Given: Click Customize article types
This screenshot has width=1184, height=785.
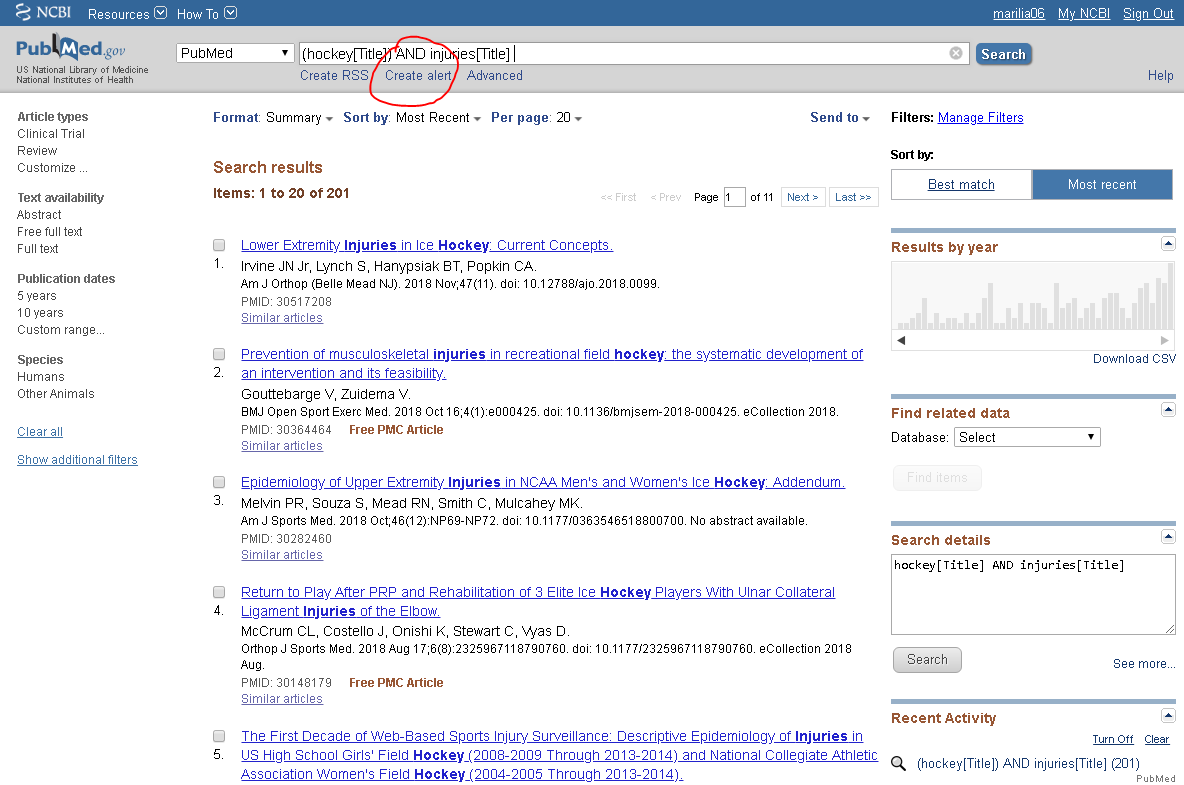Looking at the screenshot, I should pos(52,168).
